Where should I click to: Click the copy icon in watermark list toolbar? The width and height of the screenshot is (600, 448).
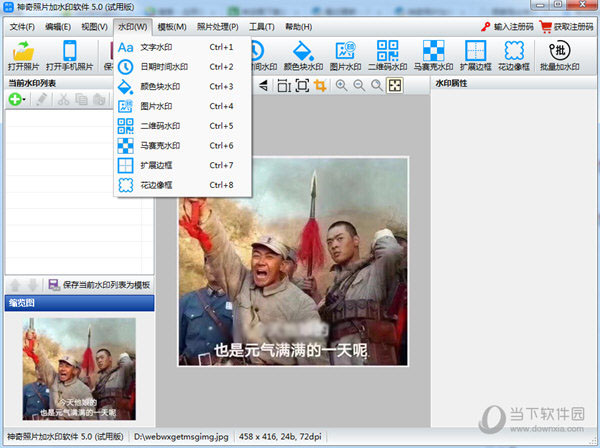point(81,99)
